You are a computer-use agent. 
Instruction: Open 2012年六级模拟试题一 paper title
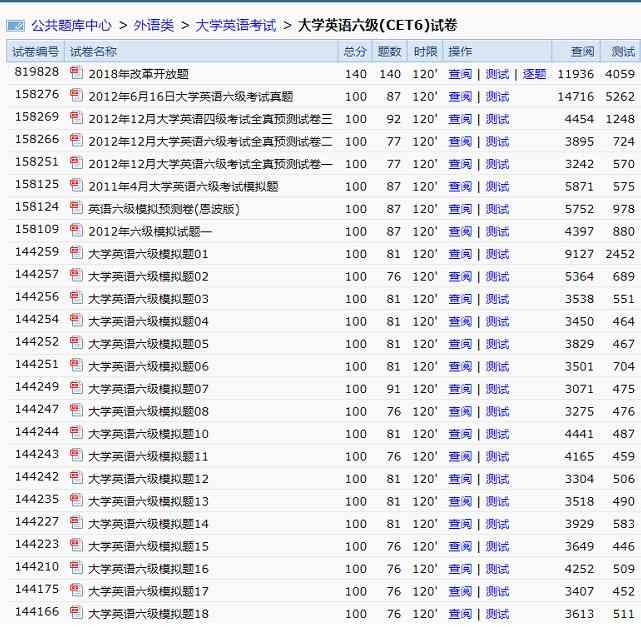[150, 232]
